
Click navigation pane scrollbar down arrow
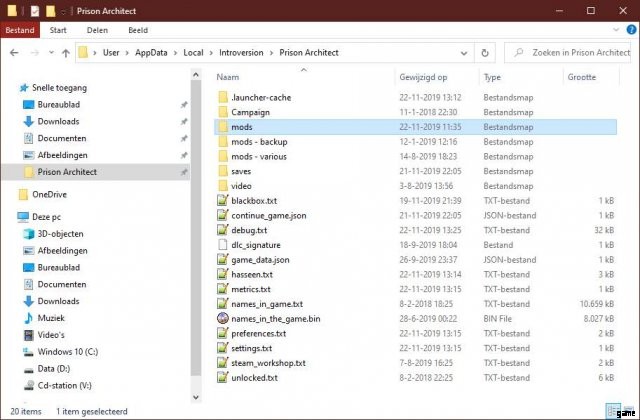point(196,397)
